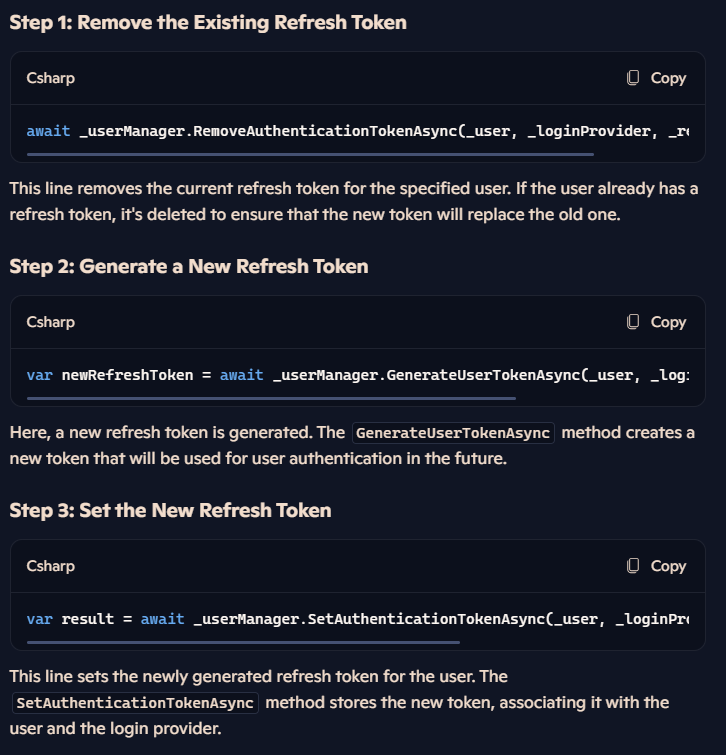This screenshot has height=755, width=726.
Task: Click the clipboard icon in the Step 3 code block
Action: coord(633,566)
